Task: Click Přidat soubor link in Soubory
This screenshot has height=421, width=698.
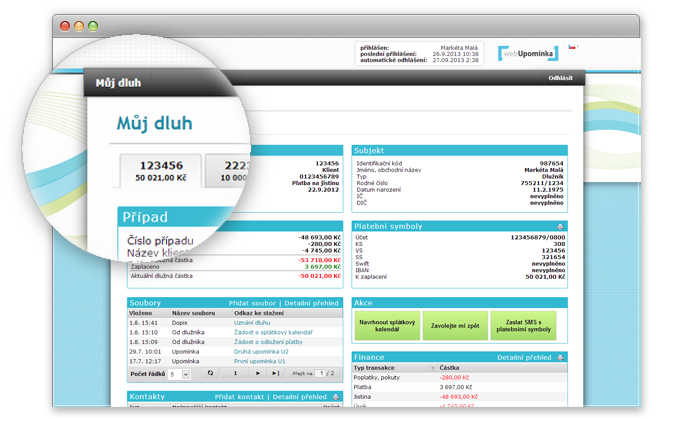Action: coord(253,302)
